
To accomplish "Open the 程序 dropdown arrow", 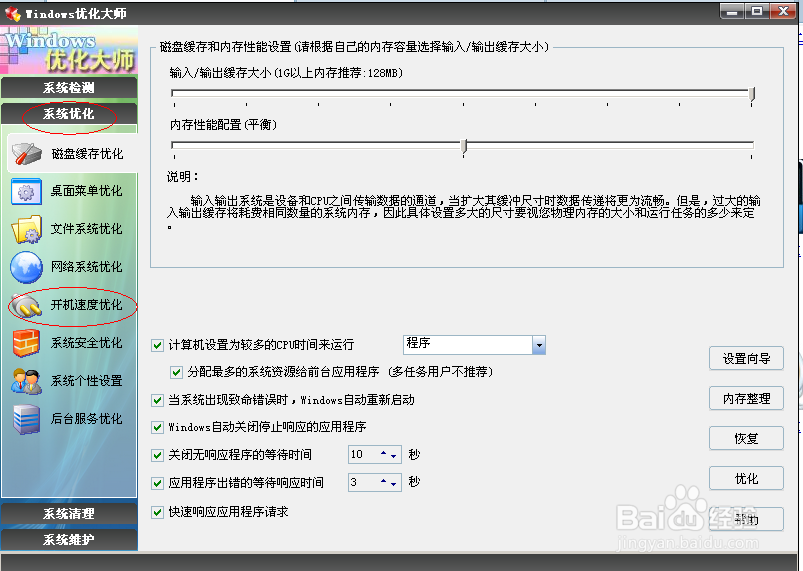I will pos(539,345).
